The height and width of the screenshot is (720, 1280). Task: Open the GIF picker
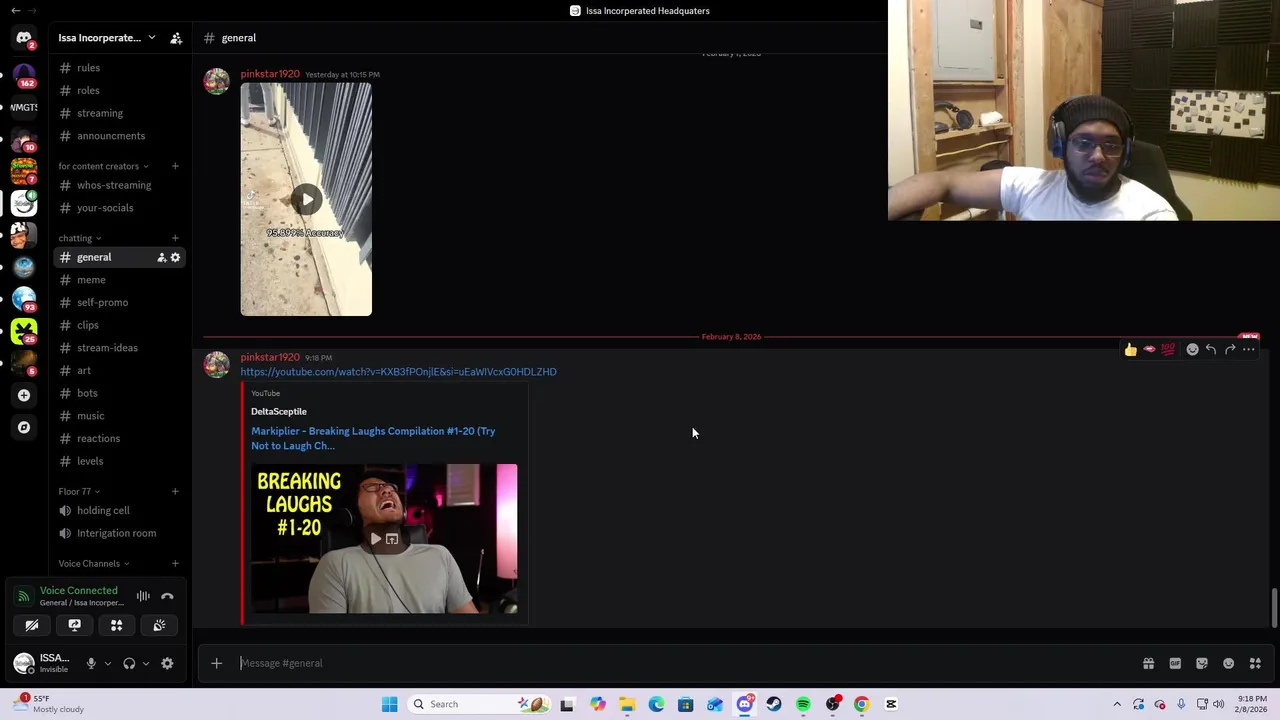pos(1175,663)
